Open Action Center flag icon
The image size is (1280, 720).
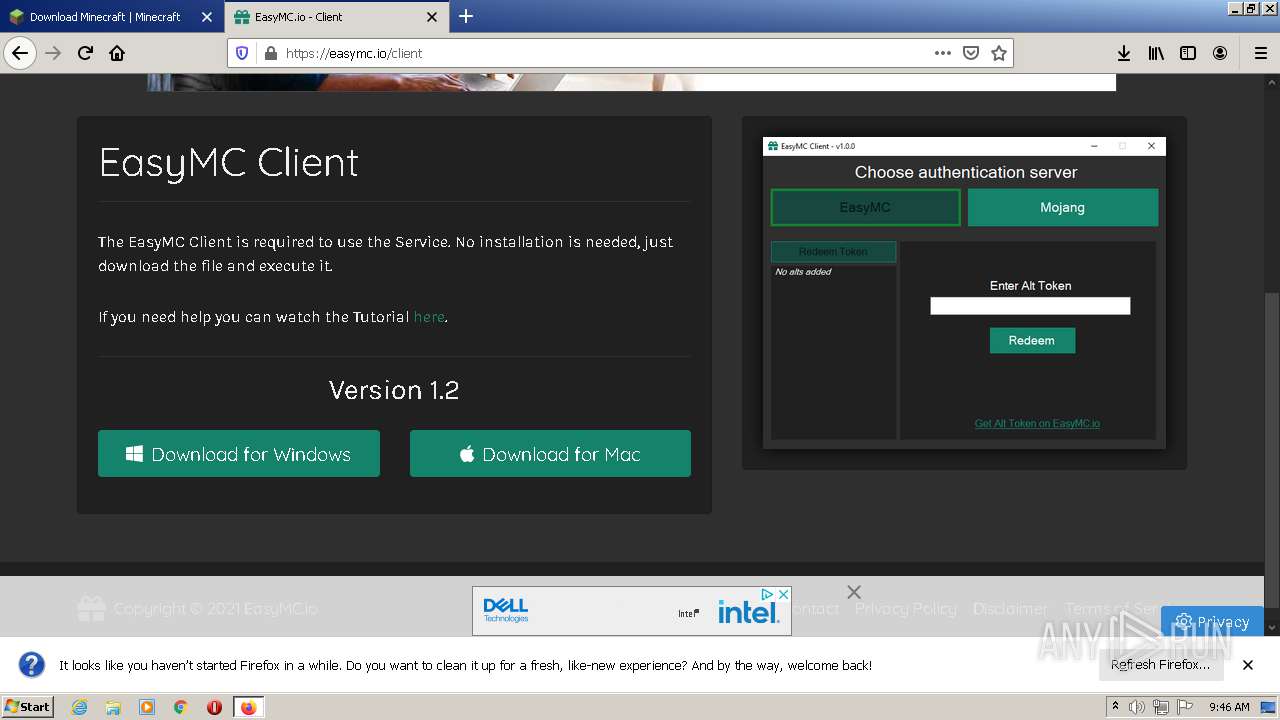click(1184, 707)
